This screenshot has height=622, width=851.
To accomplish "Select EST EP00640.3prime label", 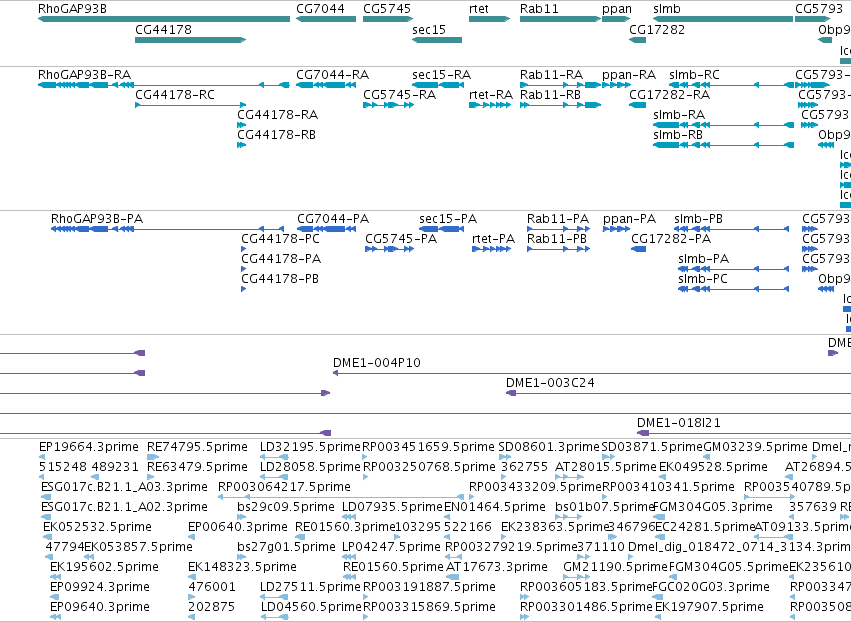I will click(238, 527).
